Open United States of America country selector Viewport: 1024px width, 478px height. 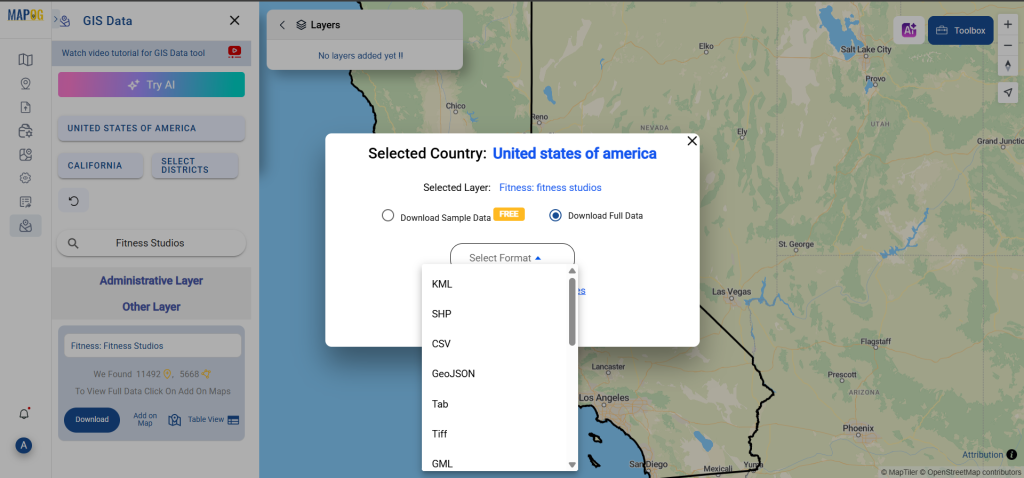(x=151, y=128)
